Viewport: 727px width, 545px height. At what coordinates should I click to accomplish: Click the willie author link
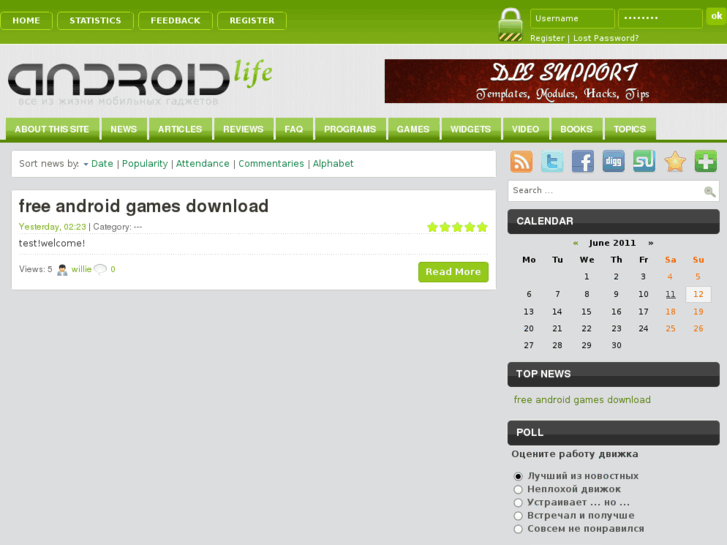pyautogui.click(x=81, y=269)
